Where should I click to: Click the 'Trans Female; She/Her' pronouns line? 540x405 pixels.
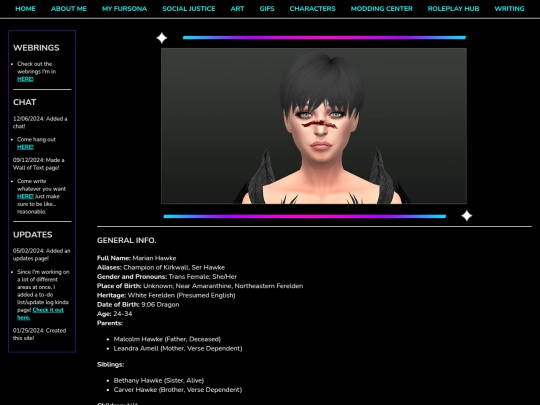pyautogui.click(x=167, y=277)
